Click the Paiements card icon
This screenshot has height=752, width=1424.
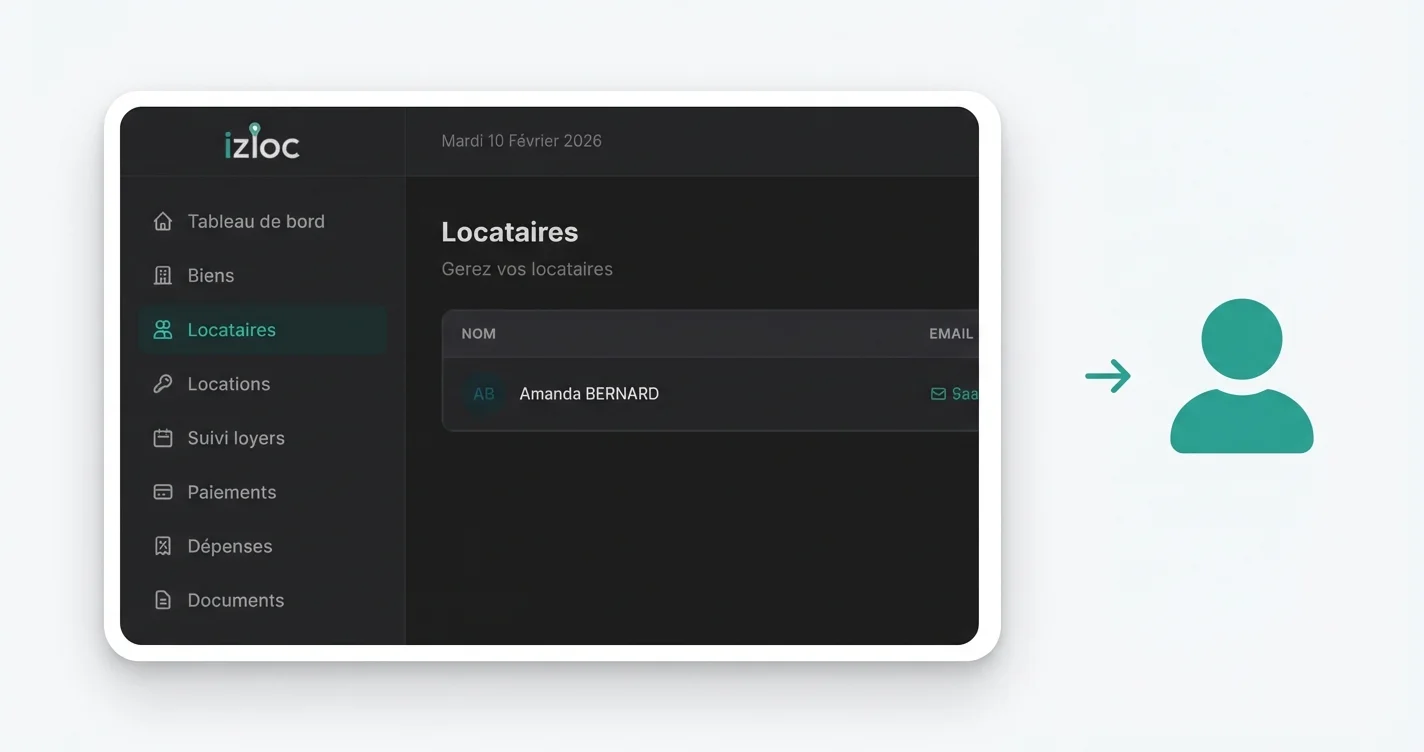tap(163, 491)
